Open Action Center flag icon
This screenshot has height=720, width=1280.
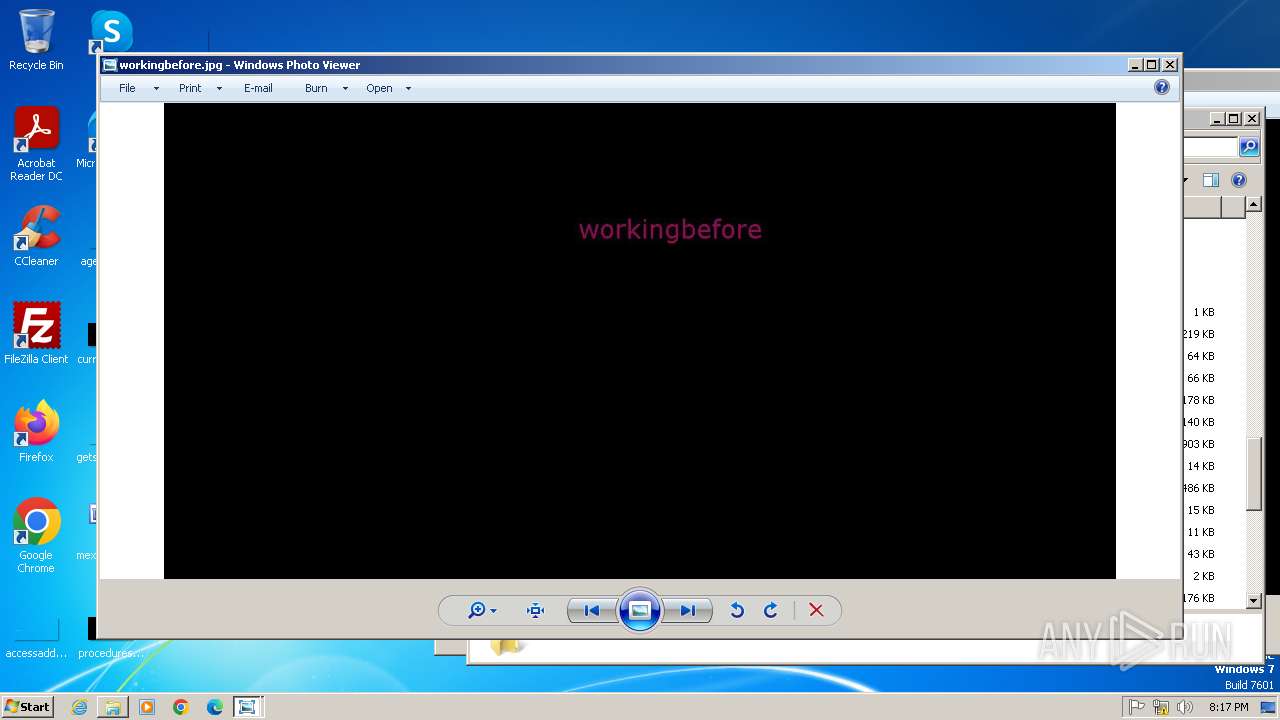(1136, 707)
